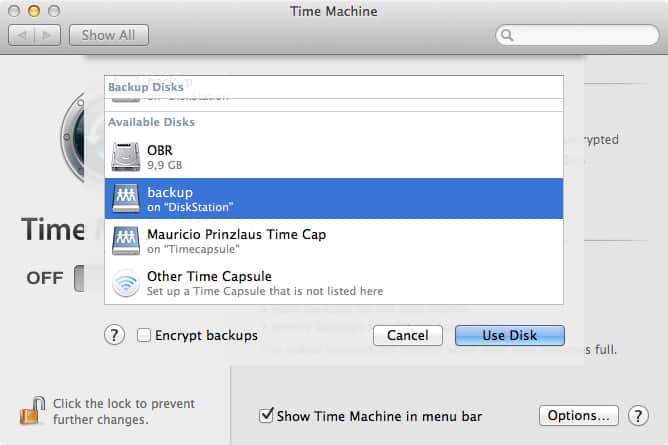Screen dimensions: 668x445
Task: Click the 'Backup Disks' section header
Action: pyautogui.click(x=146, y=87)
